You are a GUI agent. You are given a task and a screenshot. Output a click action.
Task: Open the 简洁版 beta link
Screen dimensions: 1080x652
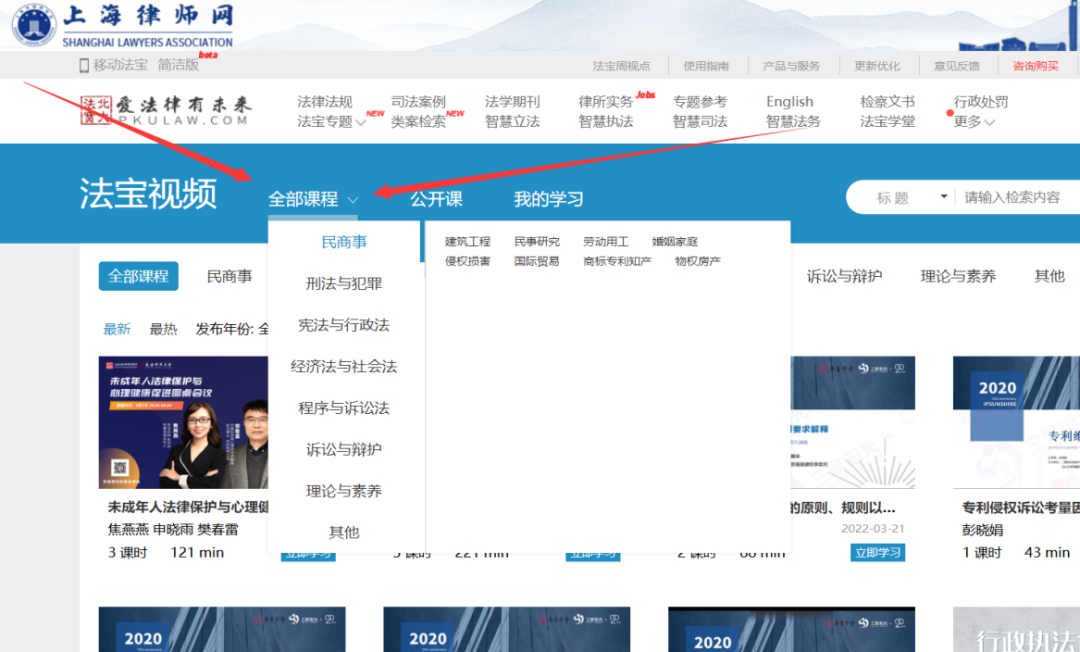[178, 65]
